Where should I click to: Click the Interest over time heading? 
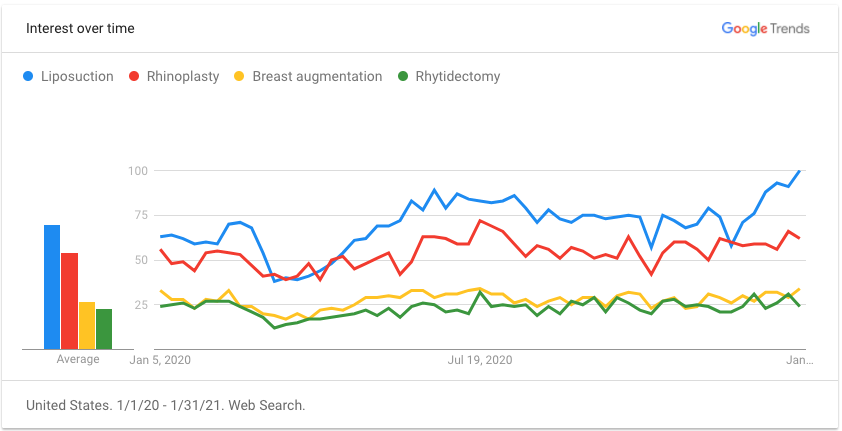[x=80, y=28]
